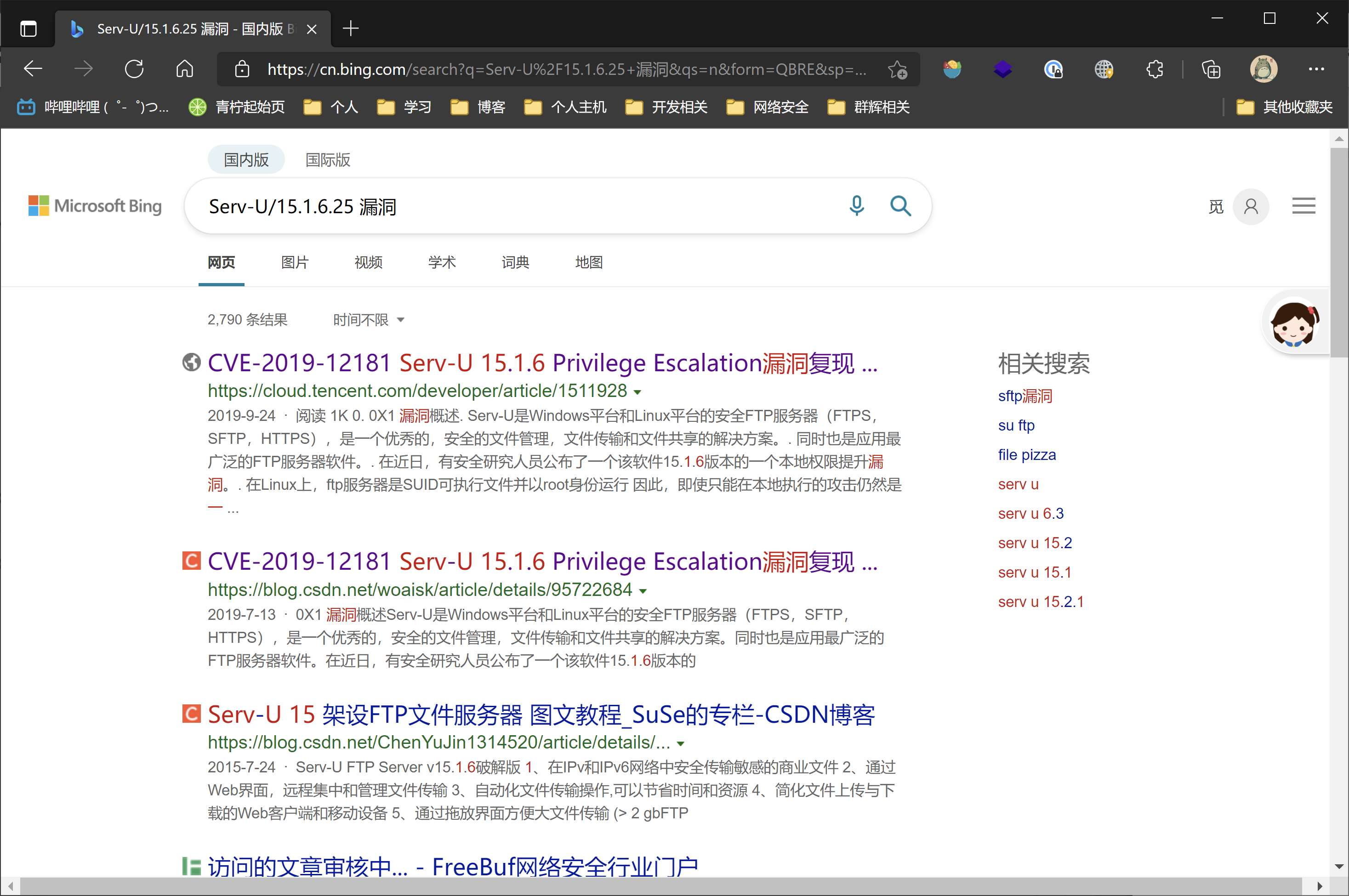Select the 网页 results tab
1349x896 pixels.
[x=222, y=262]
